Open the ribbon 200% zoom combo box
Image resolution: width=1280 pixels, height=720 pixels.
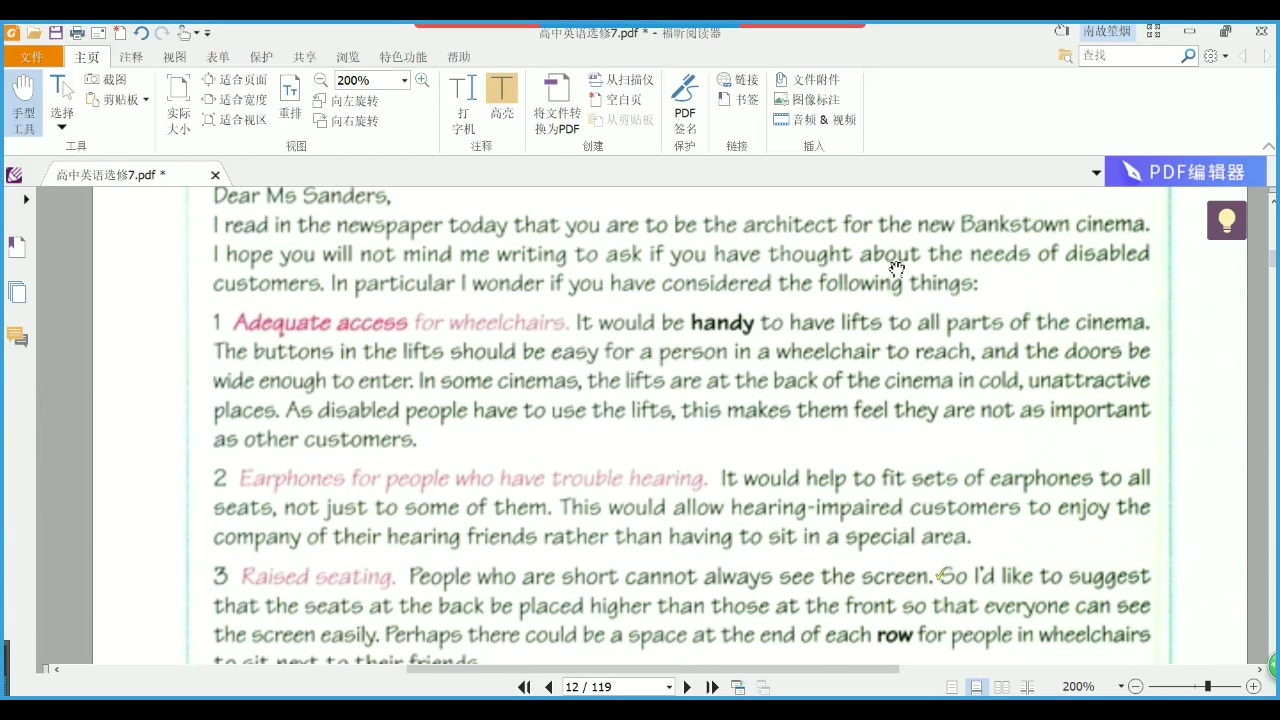coord(372,80)
